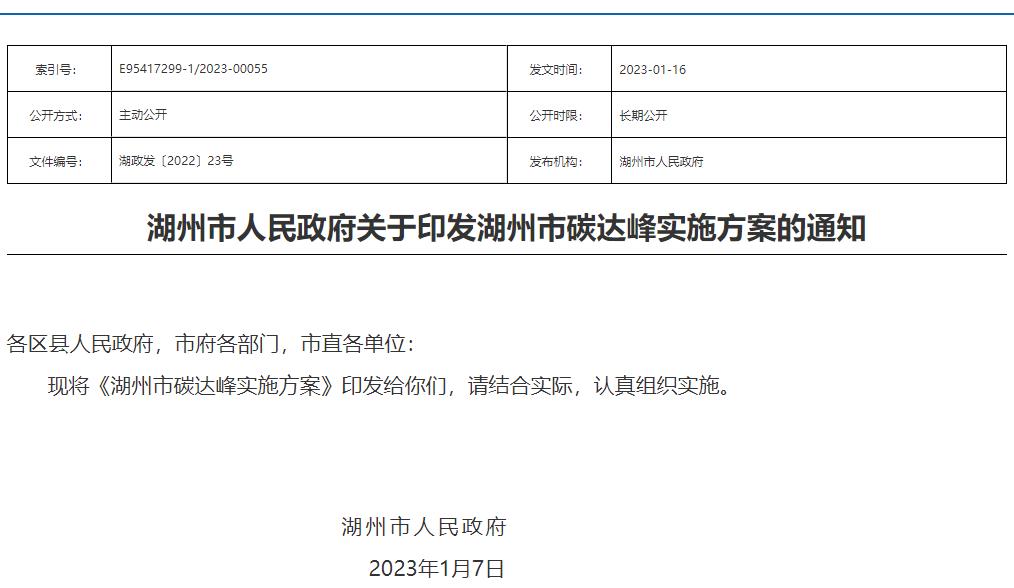Select the 主动公开 value cell
Image resolution: width=1014 pixels, height=588 pixels.
pos(143,115)
